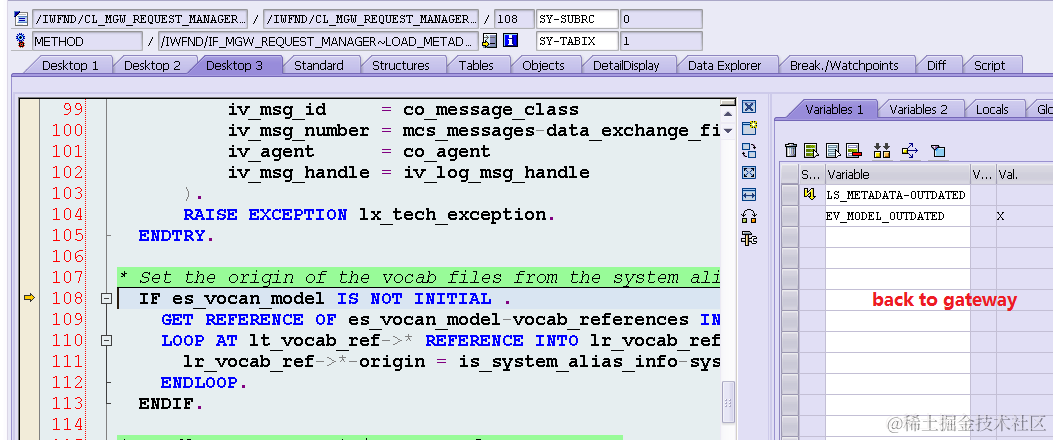The width and height of the screenshot is (1053, 440).
Task: Switch to the Script tab
Action: 989,65
